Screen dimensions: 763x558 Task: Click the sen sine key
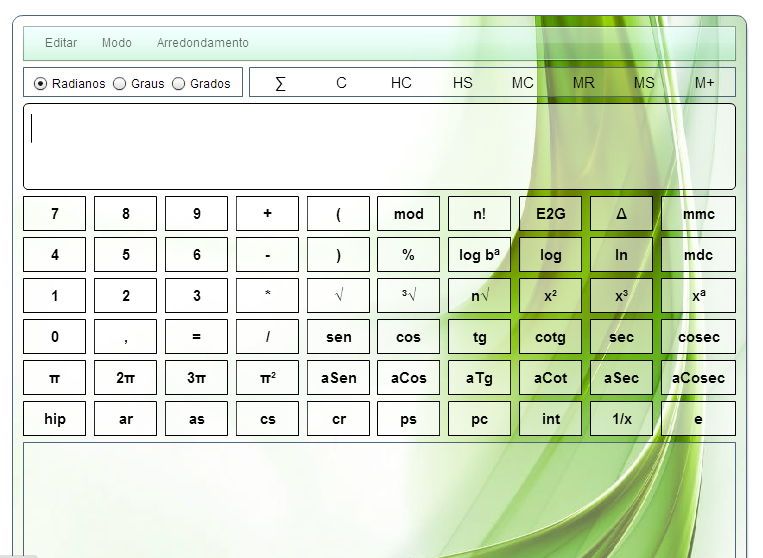coord(338,336)
